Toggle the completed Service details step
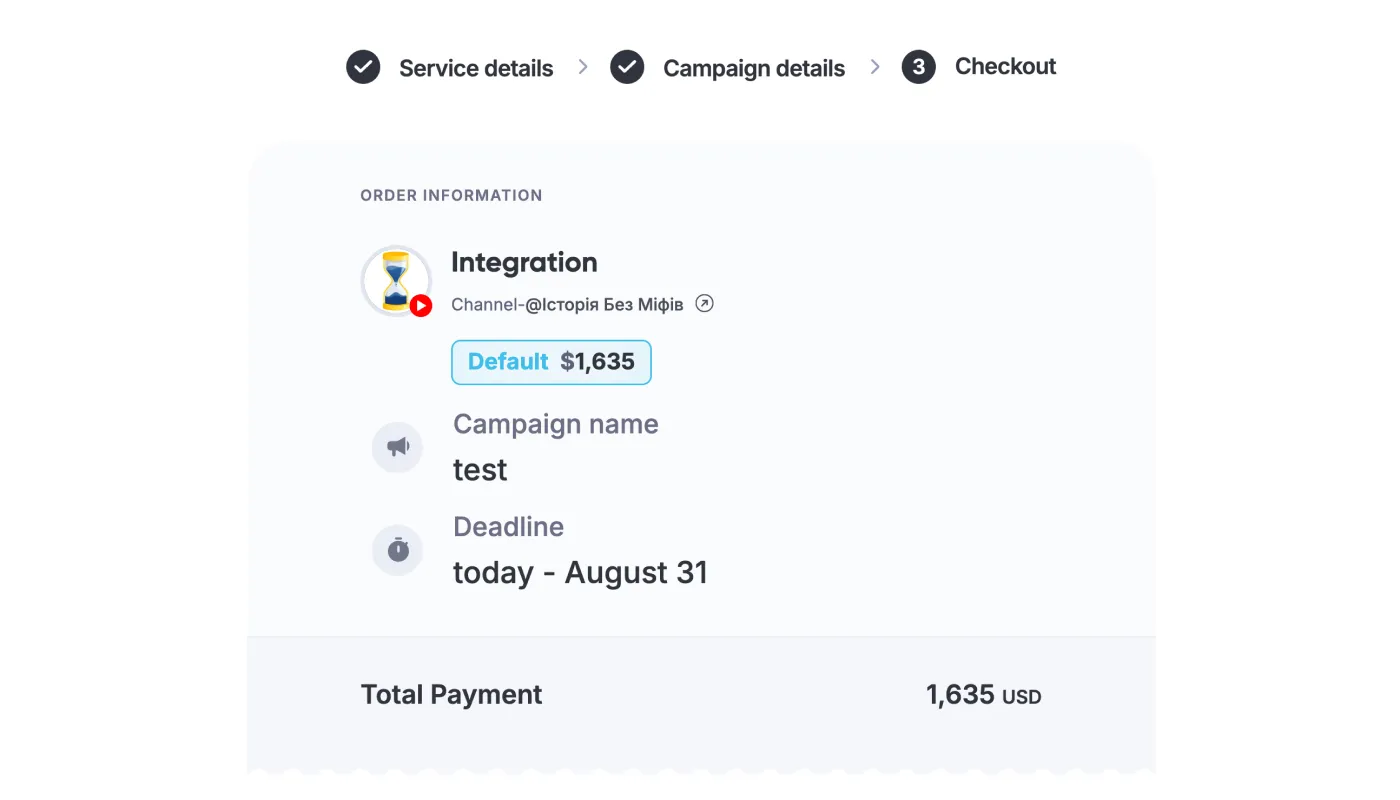 point(363,67)
